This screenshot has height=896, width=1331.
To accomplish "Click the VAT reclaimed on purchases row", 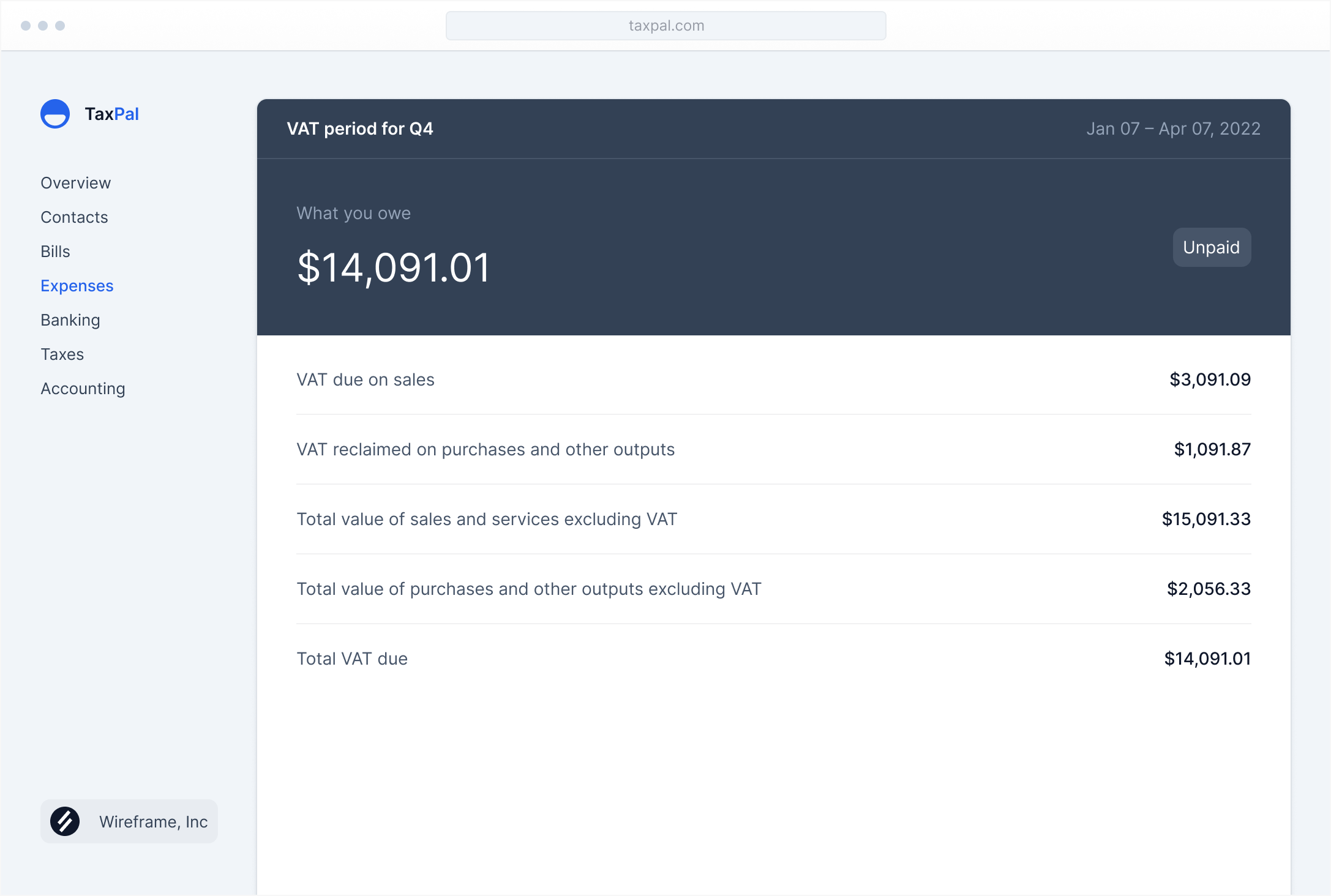I will click(486, 449).
